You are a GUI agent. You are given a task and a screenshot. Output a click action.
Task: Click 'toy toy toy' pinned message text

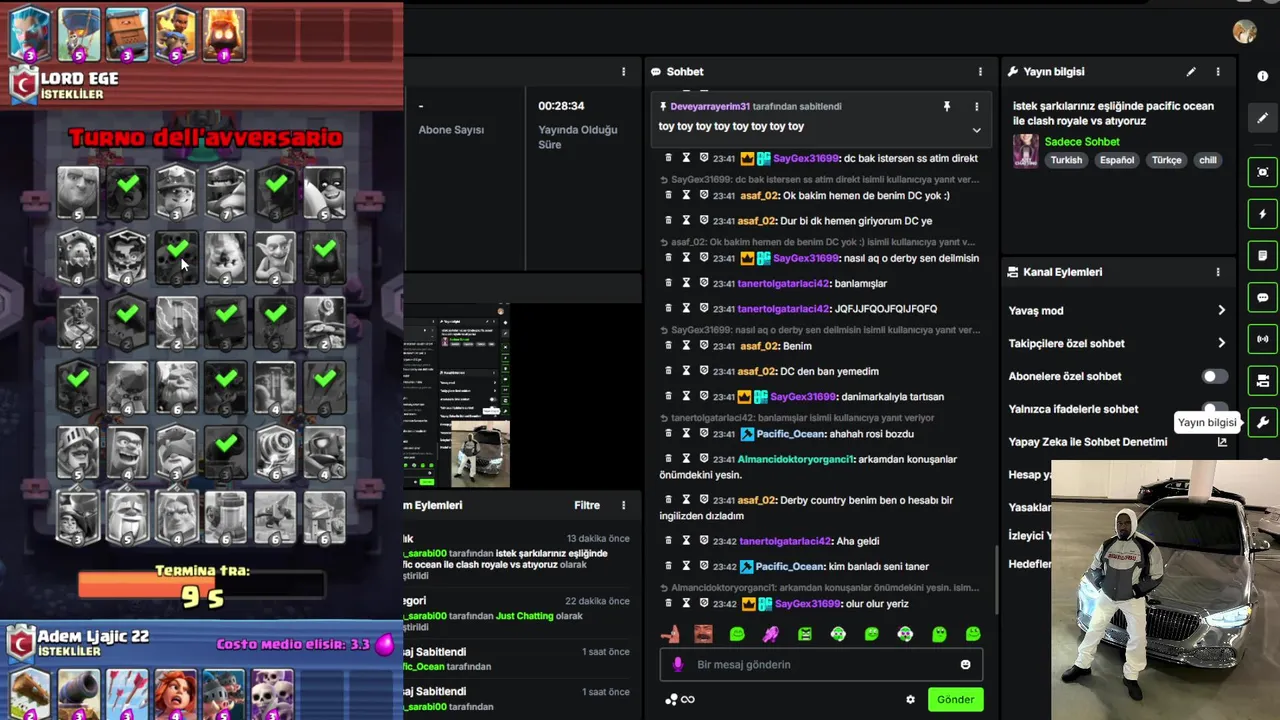coord(731,126)
